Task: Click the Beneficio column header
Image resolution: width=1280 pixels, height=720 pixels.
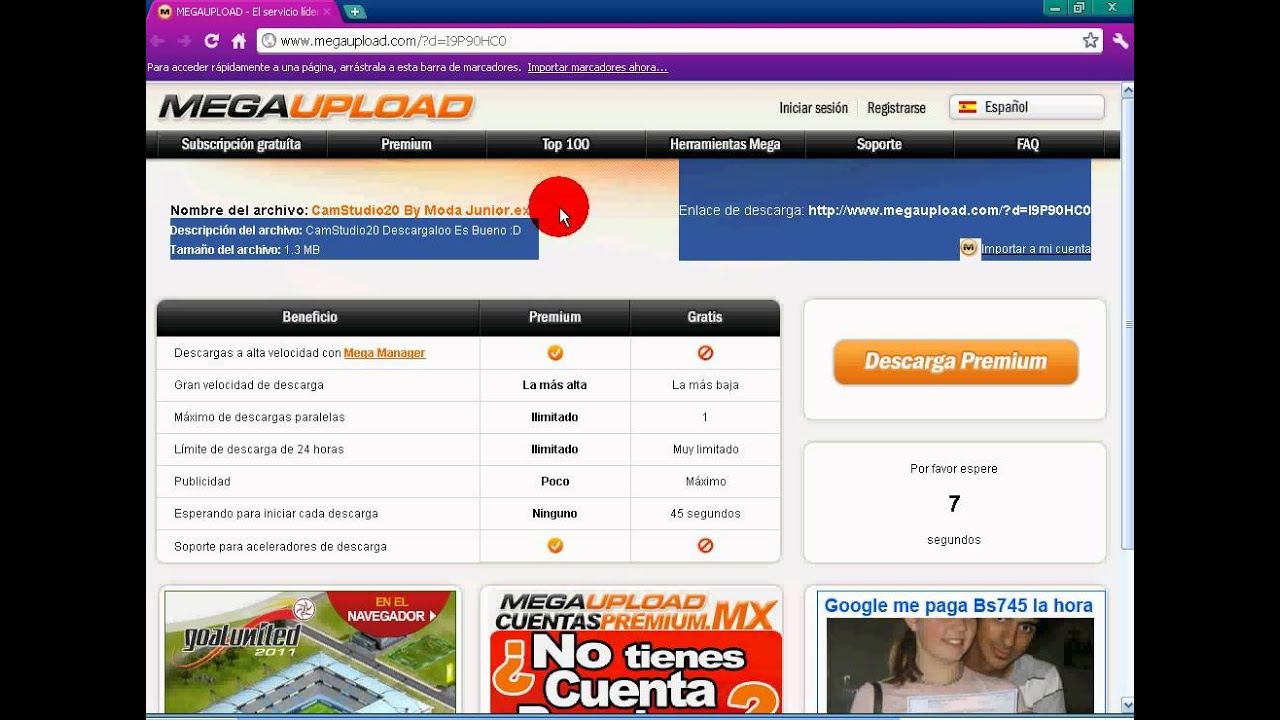Action: click(x=318, y=317)
